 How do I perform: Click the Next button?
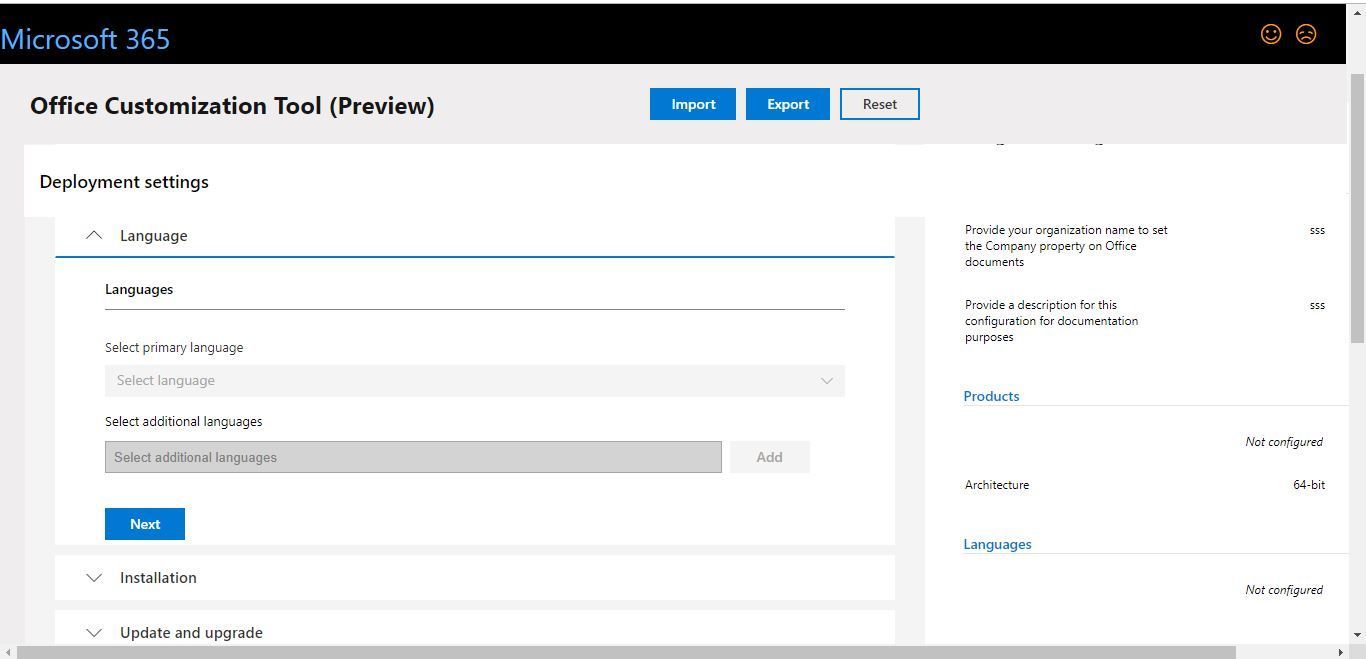tap(145, 524)
